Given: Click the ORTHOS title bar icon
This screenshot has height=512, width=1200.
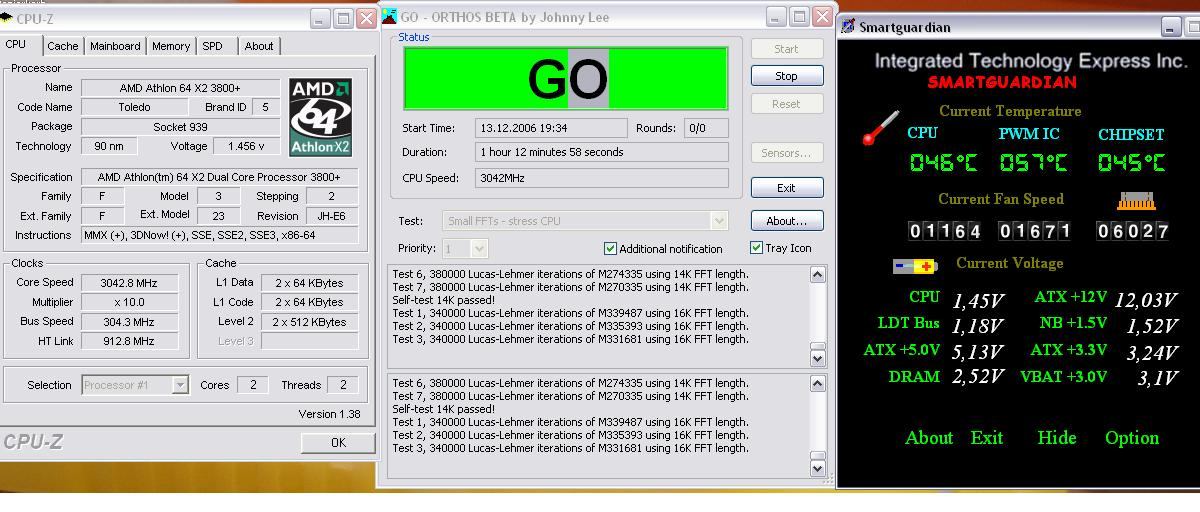Looking at the screenshot, I should pyautogui.click(x=389, y=16).
